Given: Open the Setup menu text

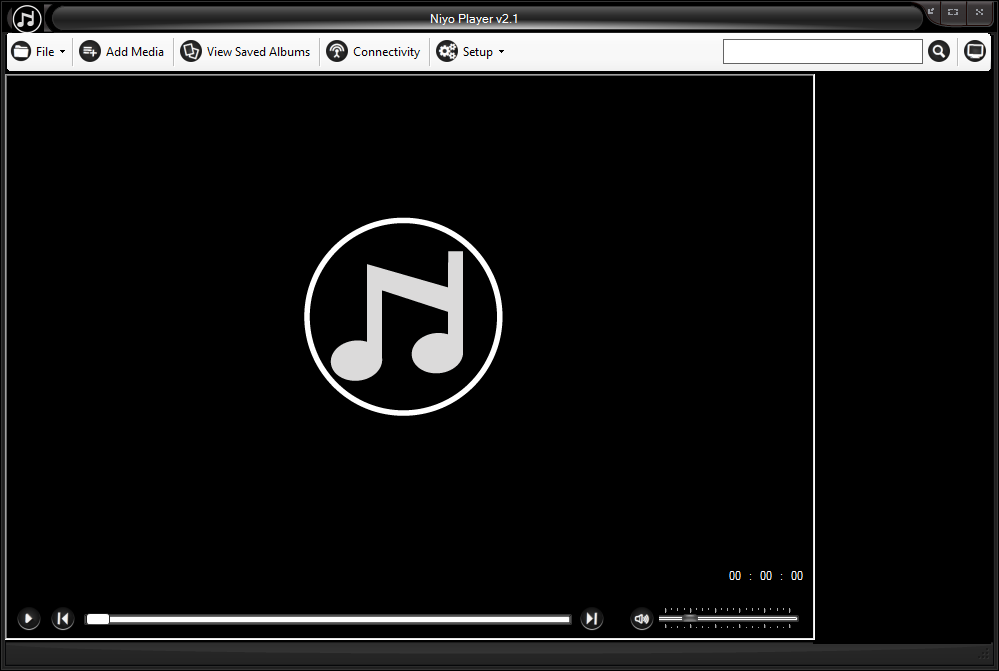Looking at the screenshot, I should tap(477, 52).
